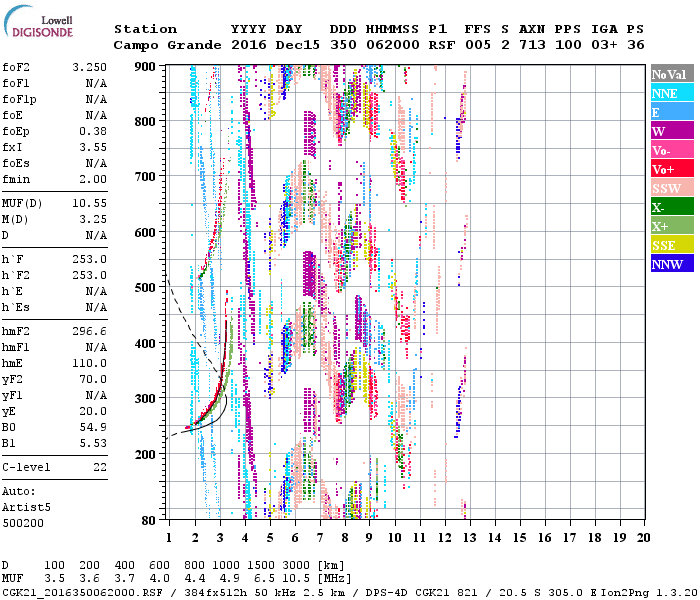Click the 20 MHz frequency axis label
Screen dimensions: 700x600
643,538
